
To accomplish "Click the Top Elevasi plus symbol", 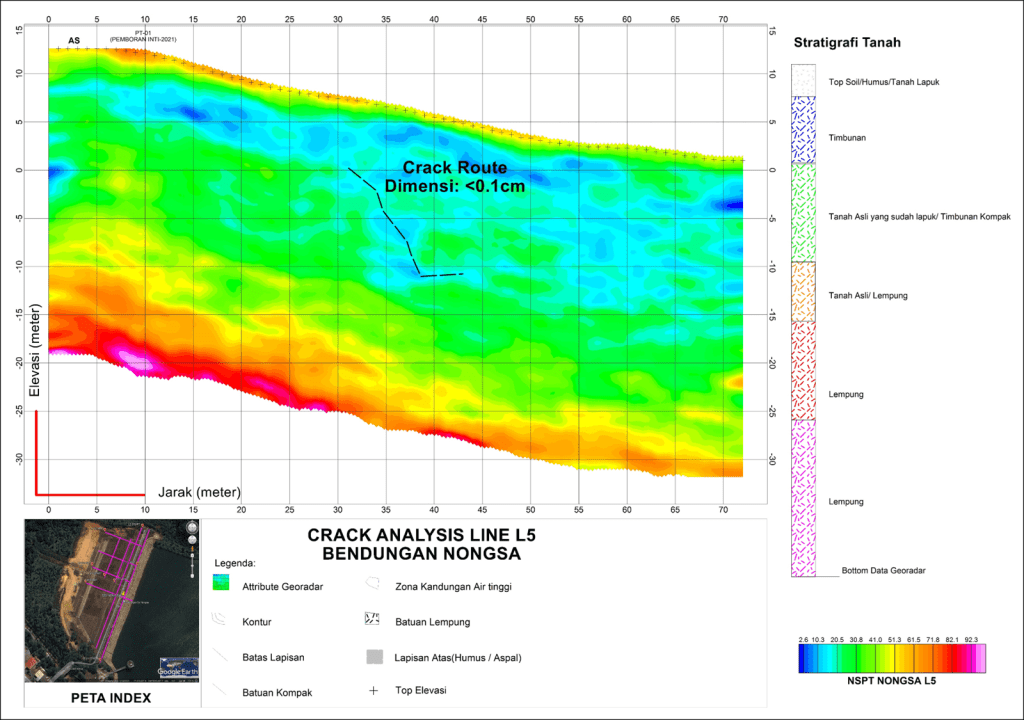I will (x=374, y=691).
